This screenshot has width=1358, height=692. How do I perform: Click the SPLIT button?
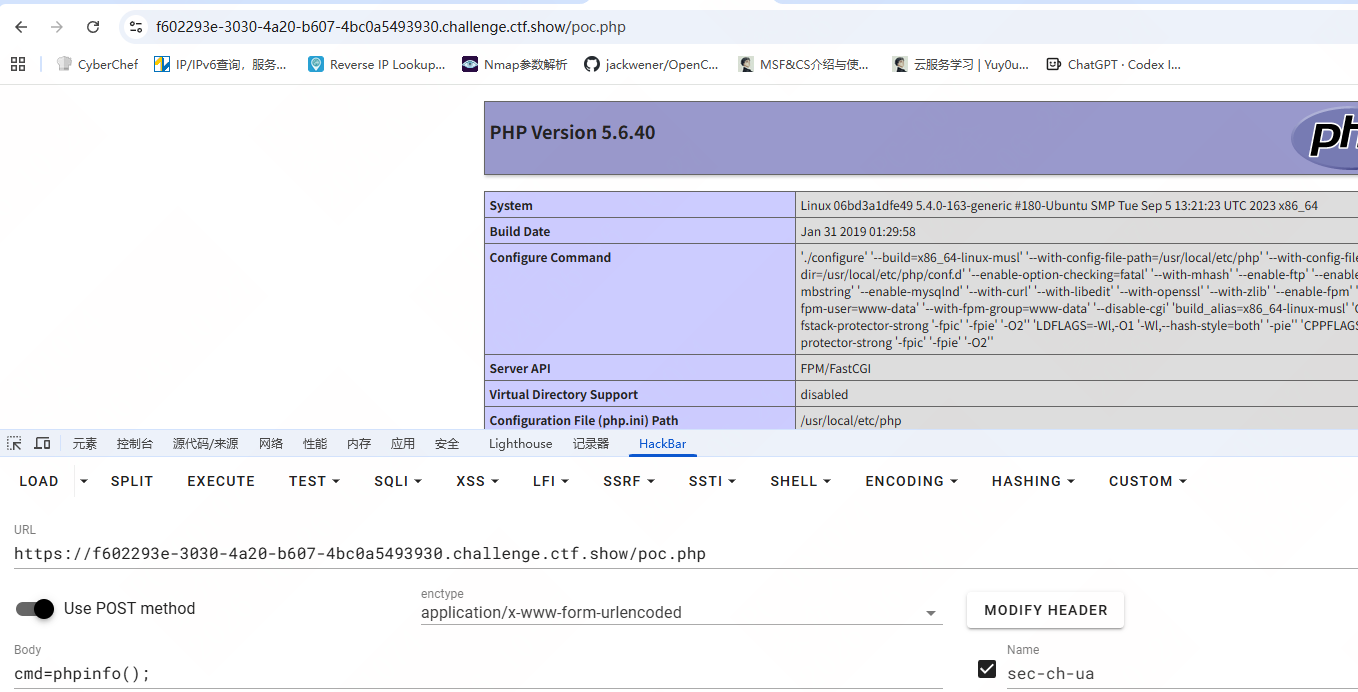pyautogui.click(x=132, y=481)
